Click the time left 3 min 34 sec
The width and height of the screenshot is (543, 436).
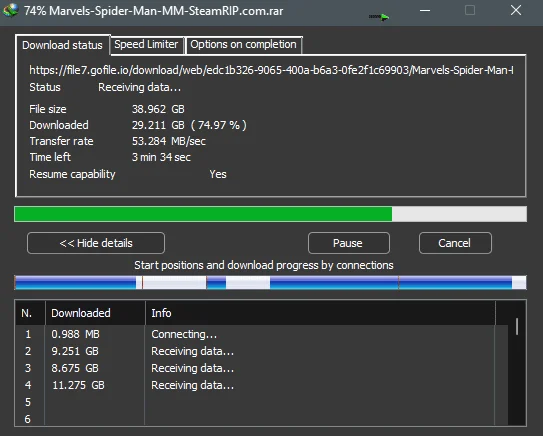[x=161, y=157]
